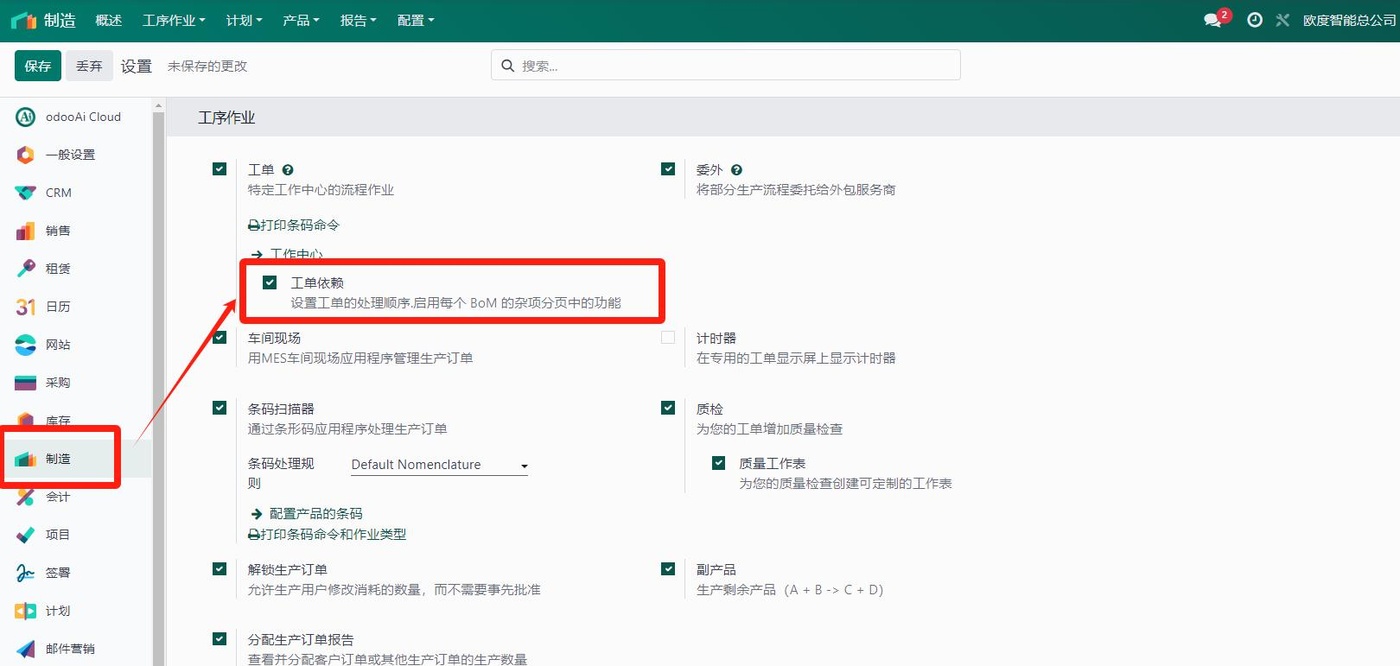Open the 配置产品的条码 link
This screenshot has width=1400, height=666.
click(x=315, y=514)
